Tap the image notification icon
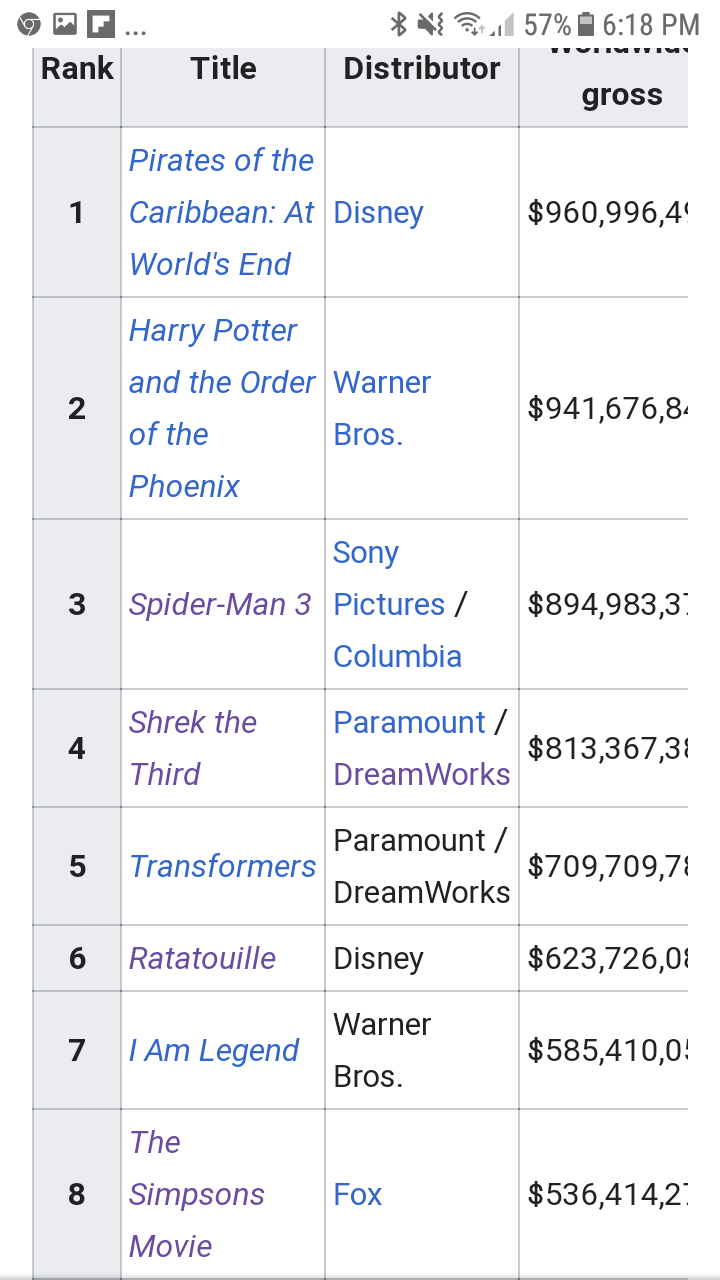Viewport: 720px width, 1280px height. (x=65, y=24)
